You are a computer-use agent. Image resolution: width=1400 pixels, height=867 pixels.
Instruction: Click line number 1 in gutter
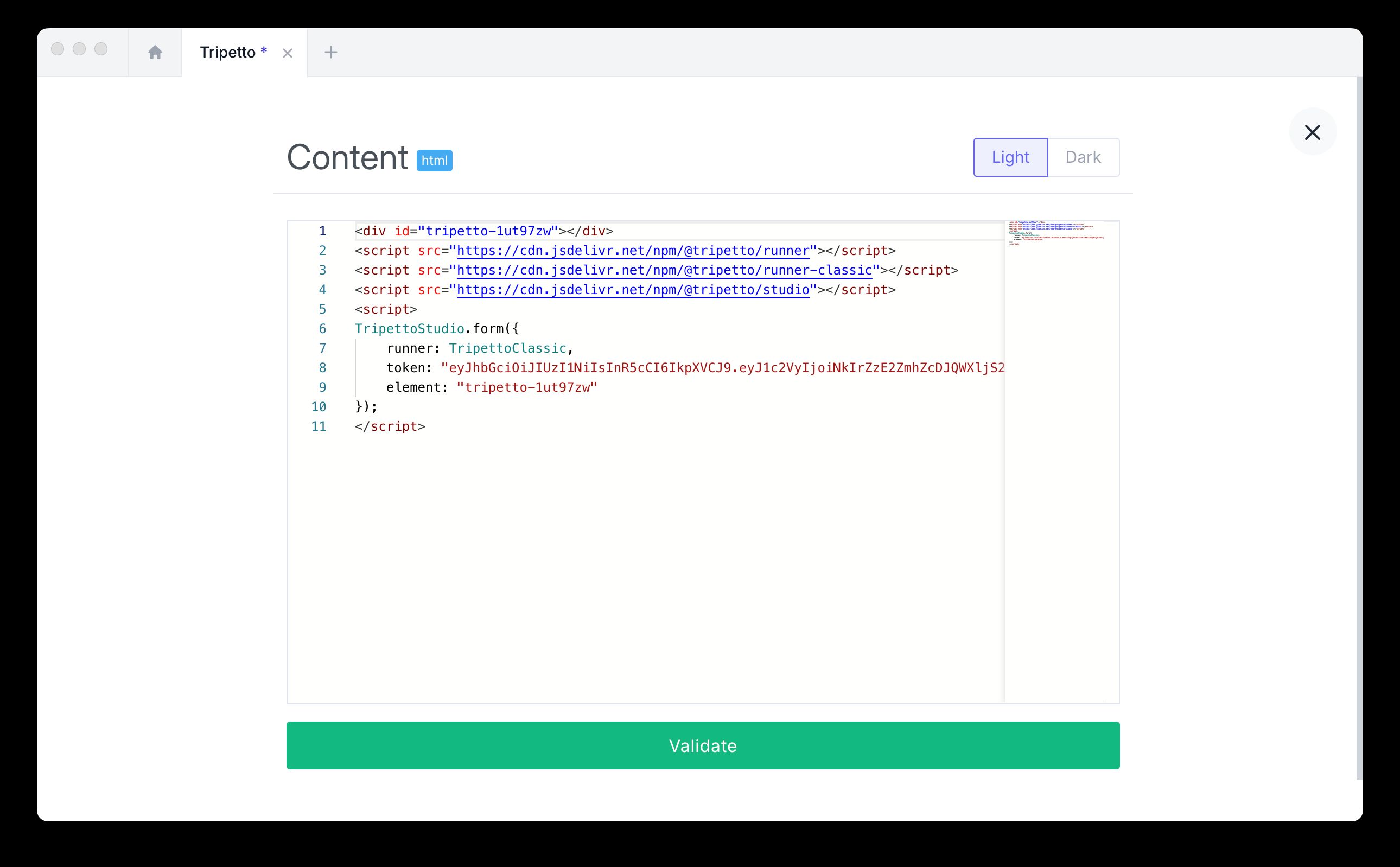pyautogui.click(x=322, y=231)
